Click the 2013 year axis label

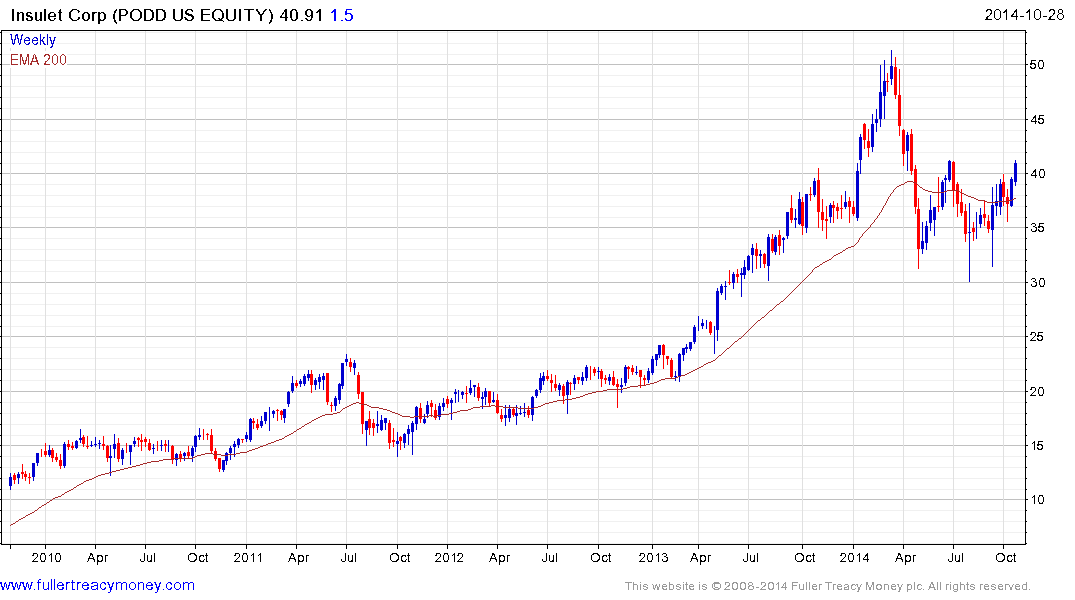[x=653, y=557]
